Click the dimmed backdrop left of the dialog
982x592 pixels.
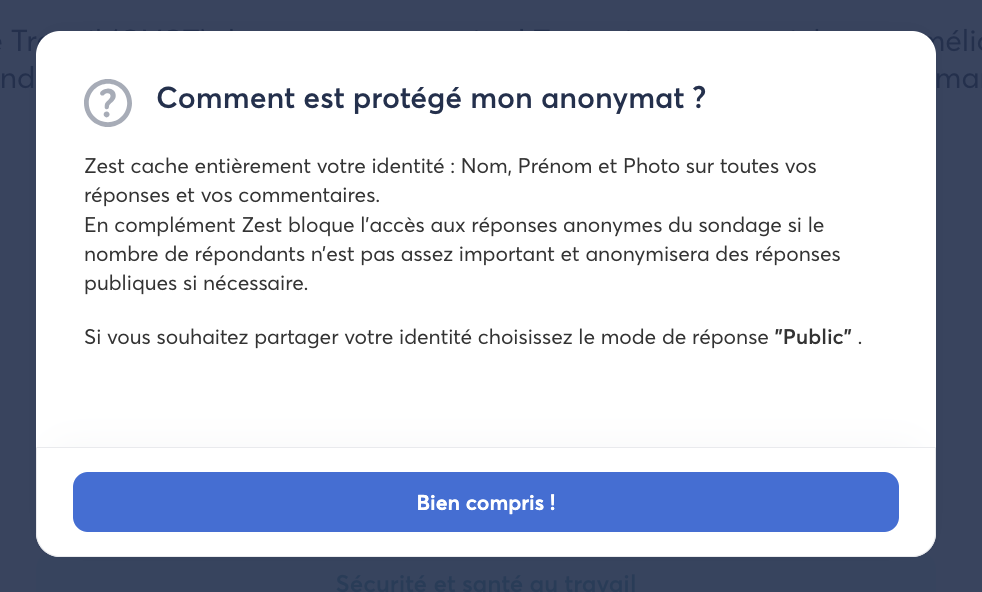pyautogui.click(x=17, y=300)
